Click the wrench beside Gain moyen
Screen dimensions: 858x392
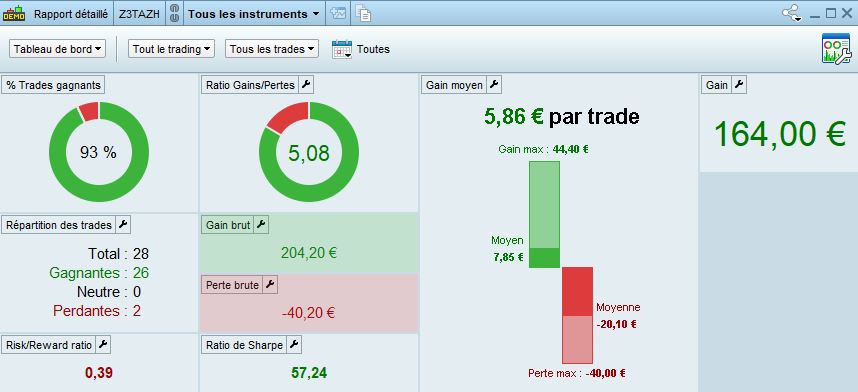pyautogui.click(x=494, y=85)
